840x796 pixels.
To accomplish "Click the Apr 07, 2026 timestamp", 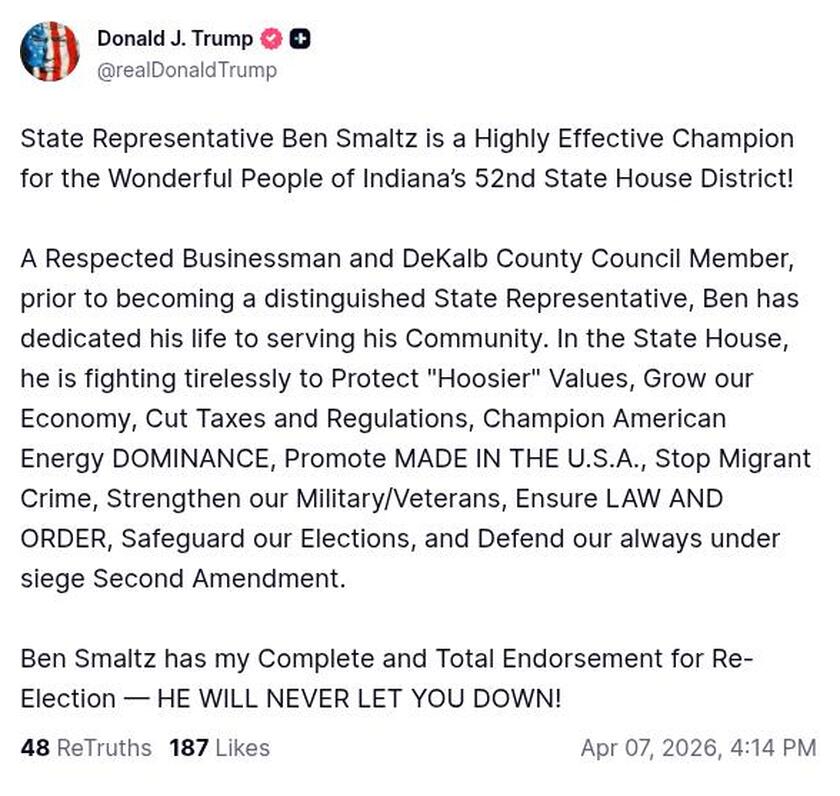I will click(x=700, y=748).
